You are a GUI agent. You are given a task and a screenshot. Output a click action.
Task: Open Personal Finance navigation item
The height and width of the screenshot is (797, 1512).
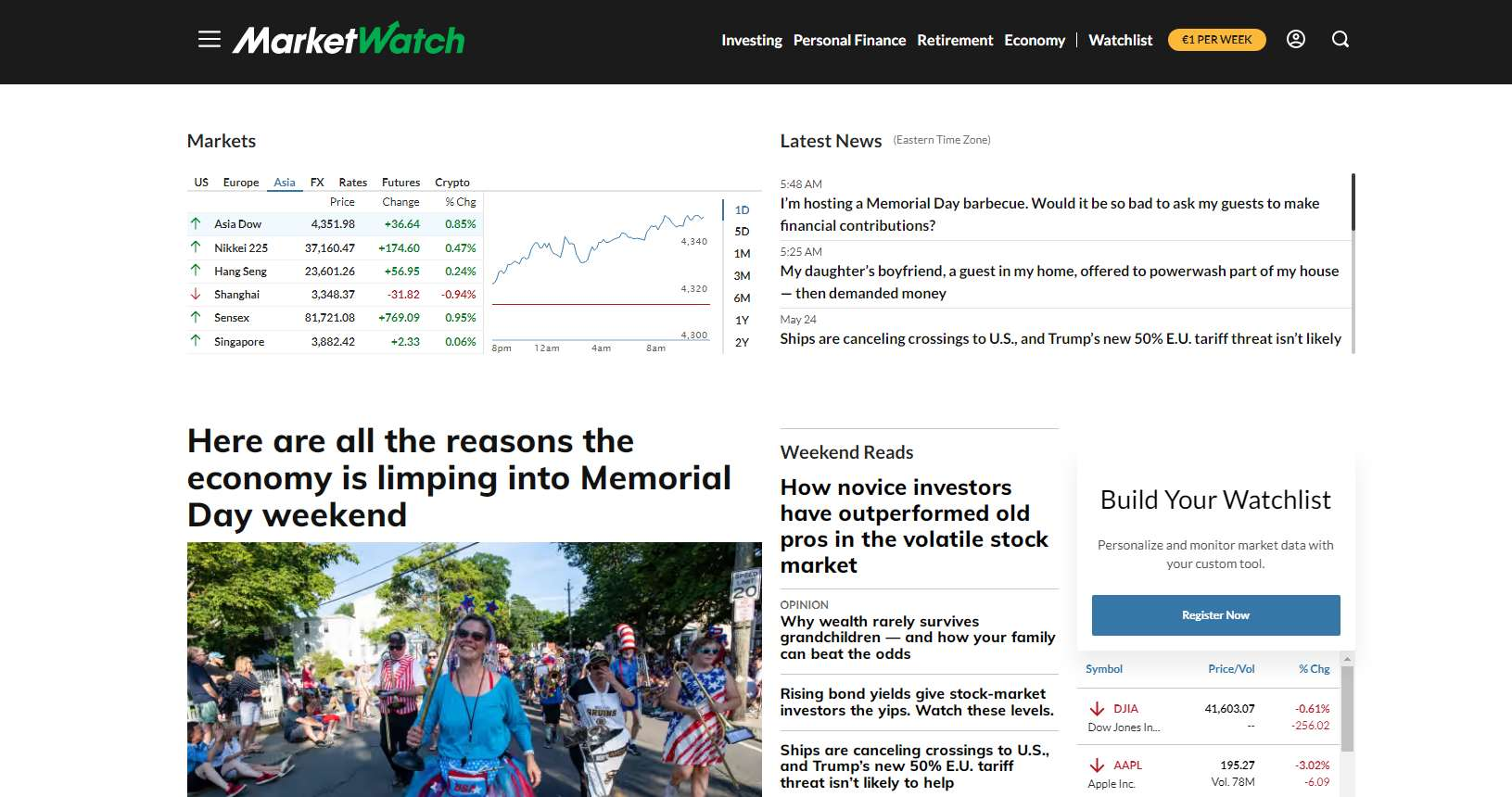pos(849,40)
